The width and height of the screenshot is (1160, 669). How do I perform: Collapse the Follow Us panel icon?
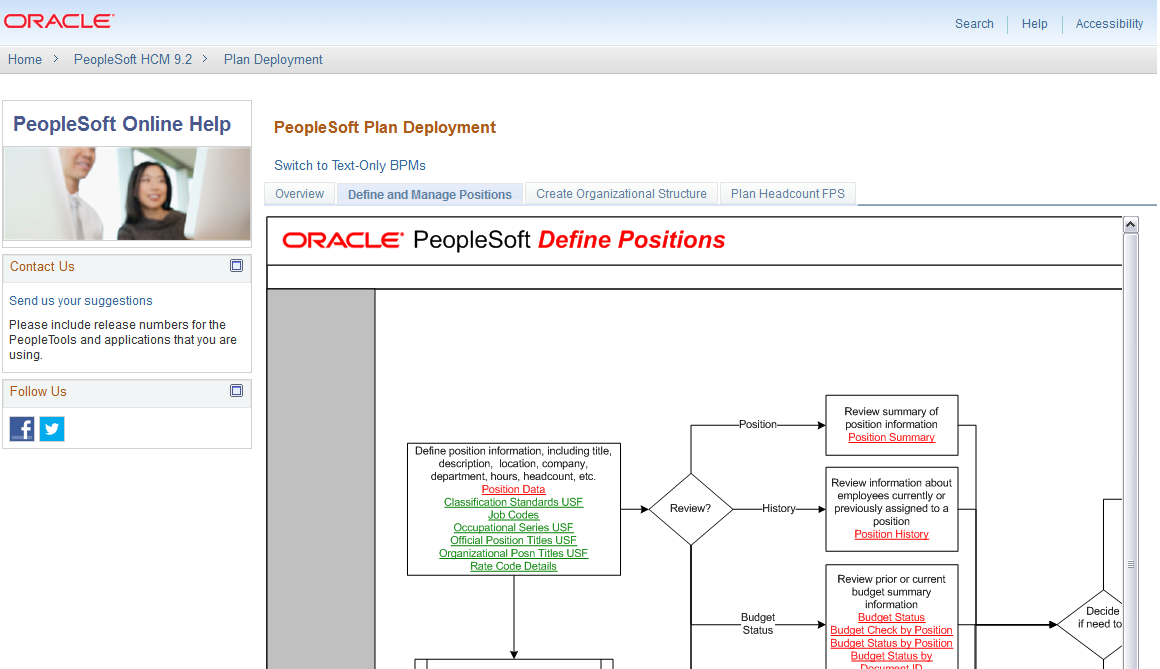[x=237, y=391]
